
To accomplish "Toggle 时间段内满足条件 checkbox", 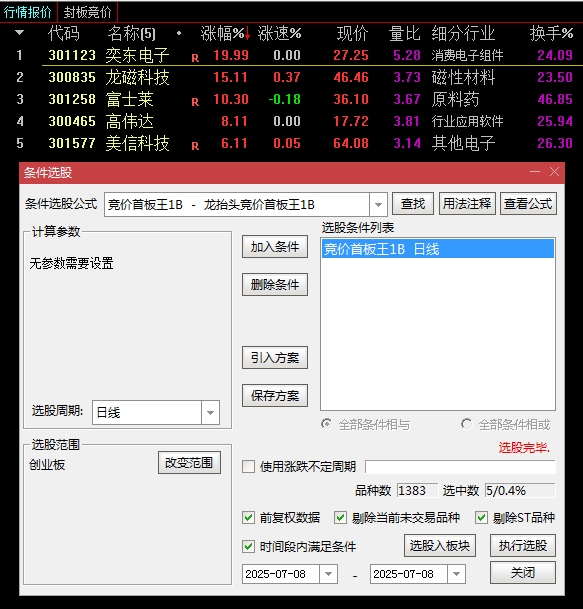I will tap(249, 546).
